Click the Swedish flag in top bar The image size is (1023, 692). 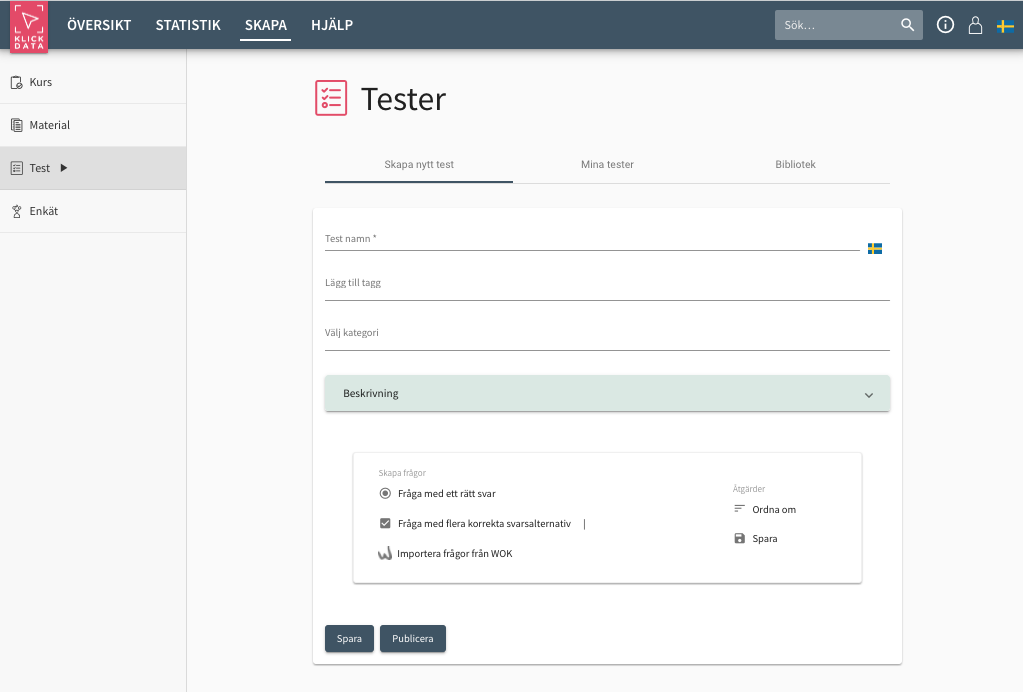(1005, 26)
